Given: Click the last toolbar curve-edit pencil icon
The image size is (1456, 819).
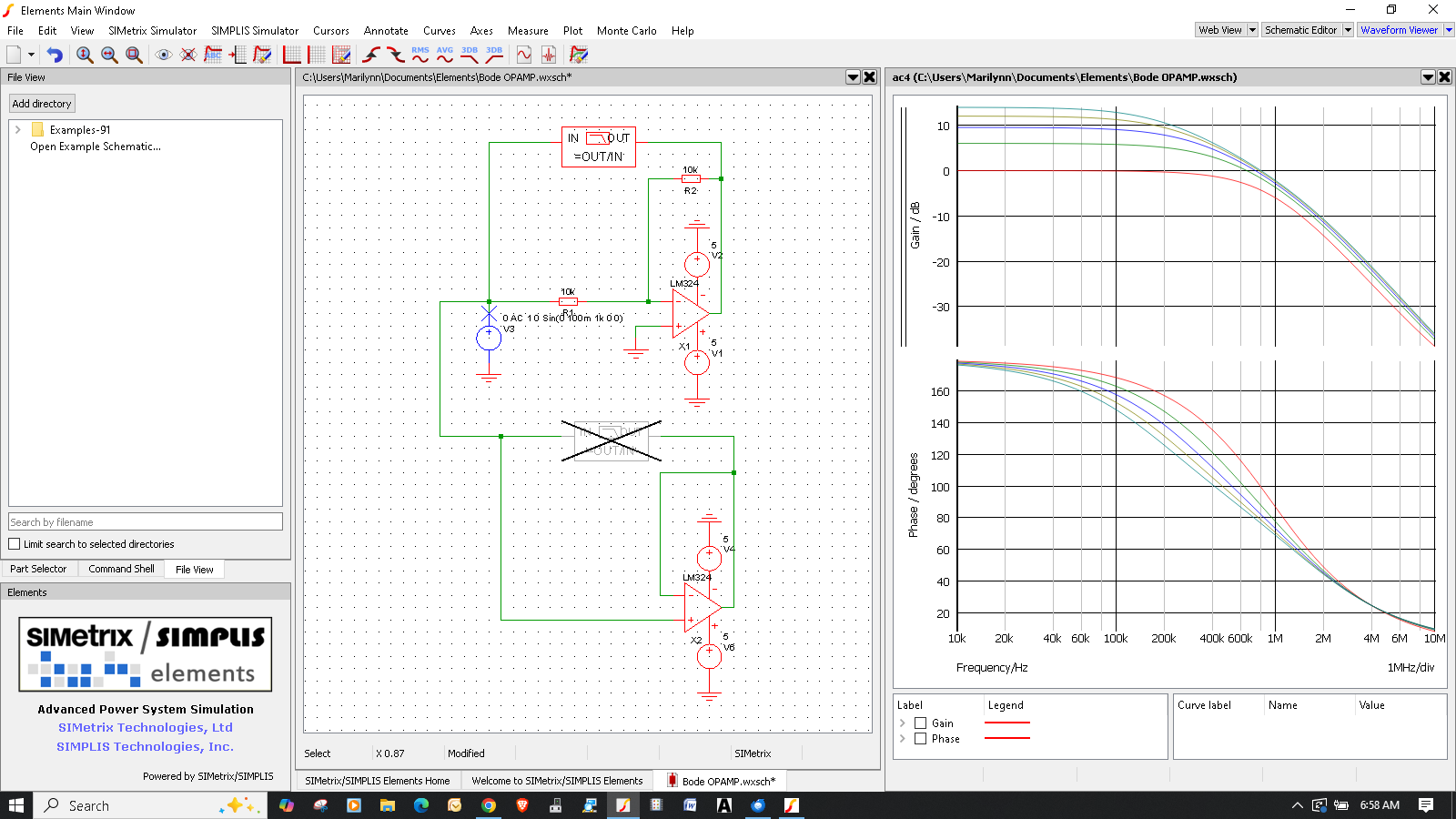Looking at the screenshot, I should pyautogui.click(x=579, y=55).
